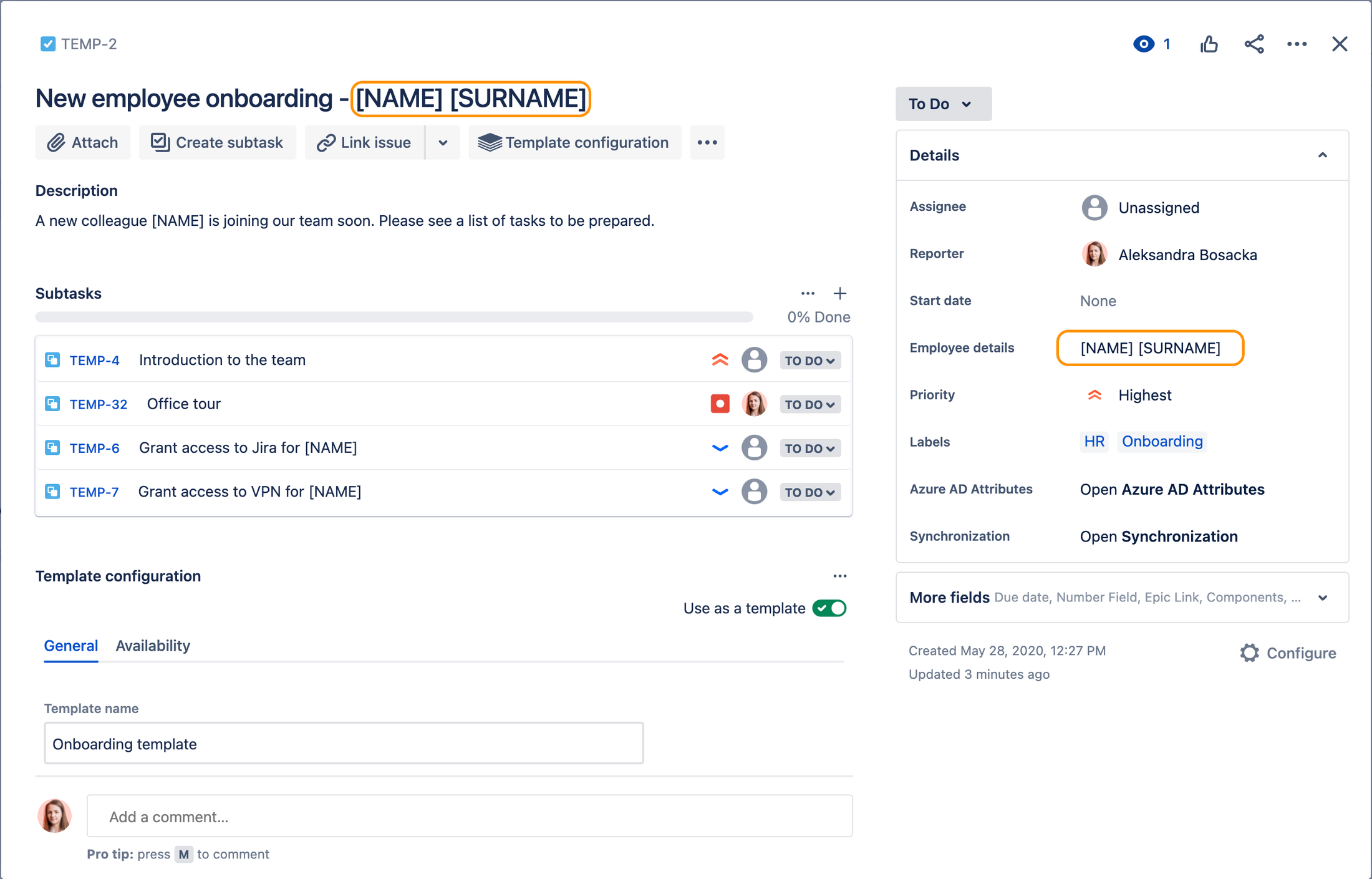Click the description text to edit

(345, 220)
